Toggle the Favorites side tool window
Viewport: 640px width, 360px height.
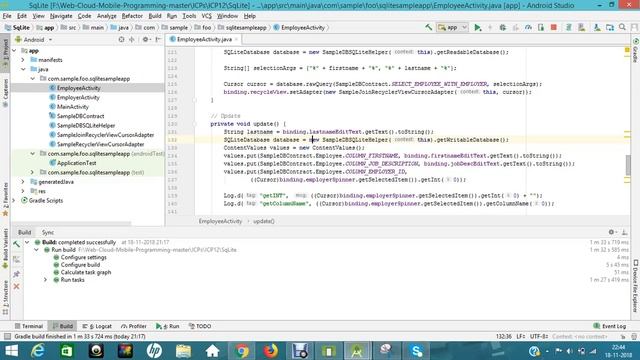point(5,200)
